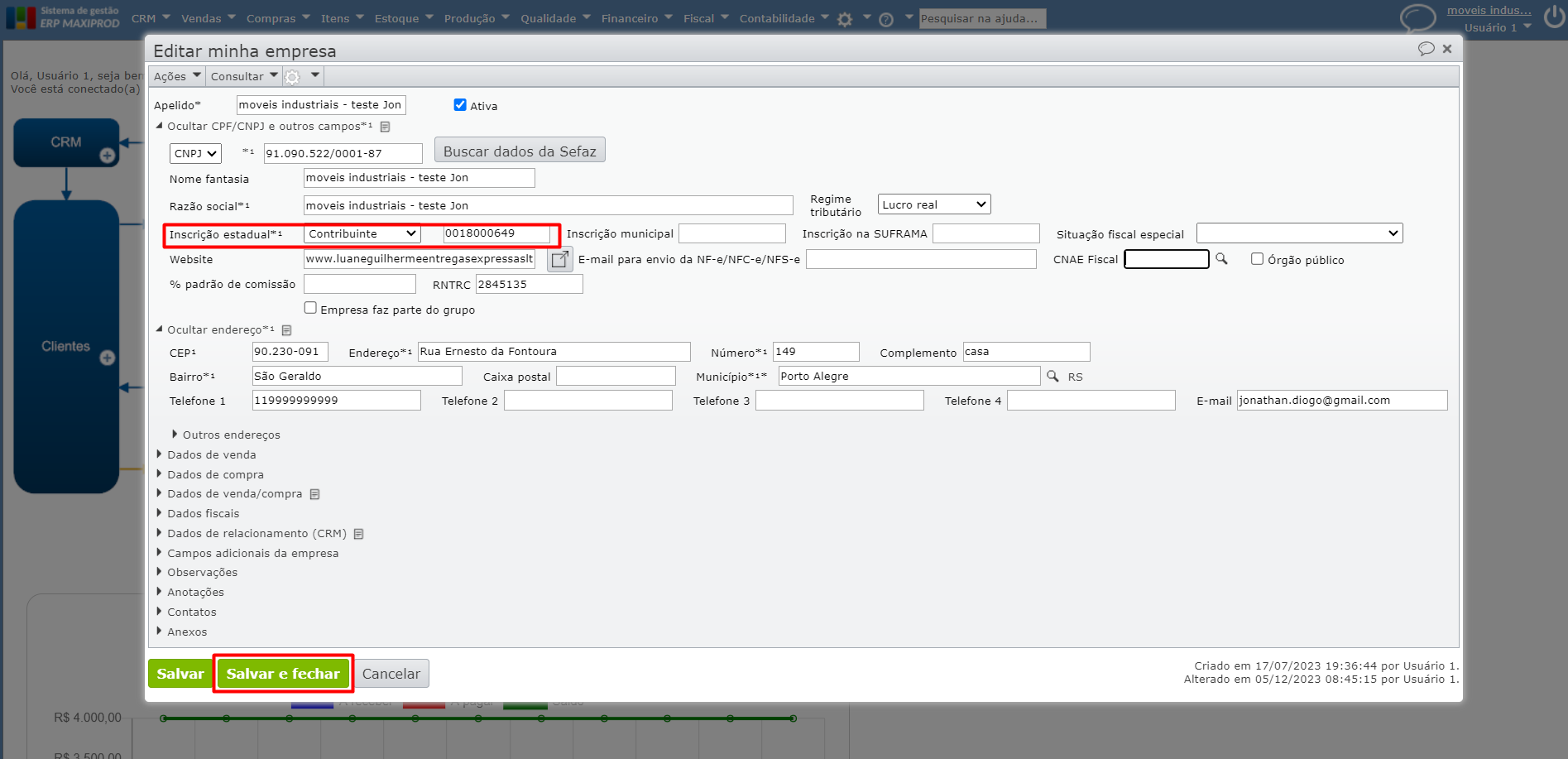
Task: Click plus icon on CRM block
Action: tap(107, 155)
